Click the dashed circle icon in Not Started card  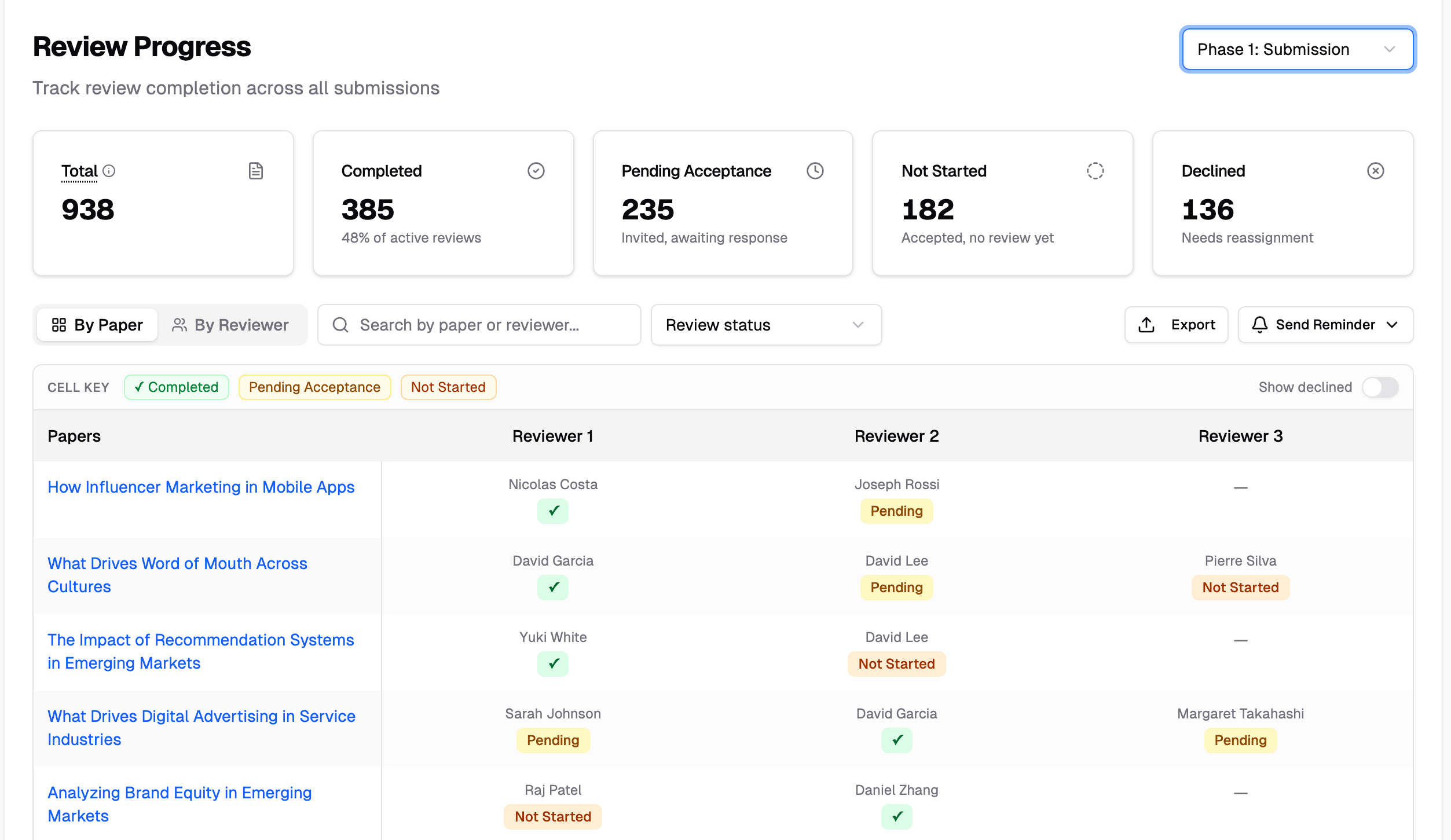[x=1095, y=171]
